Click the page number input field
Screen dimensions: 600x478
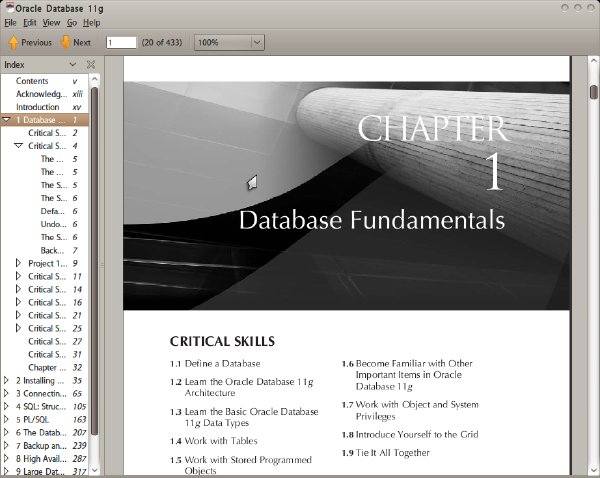(x=121, y=42)
